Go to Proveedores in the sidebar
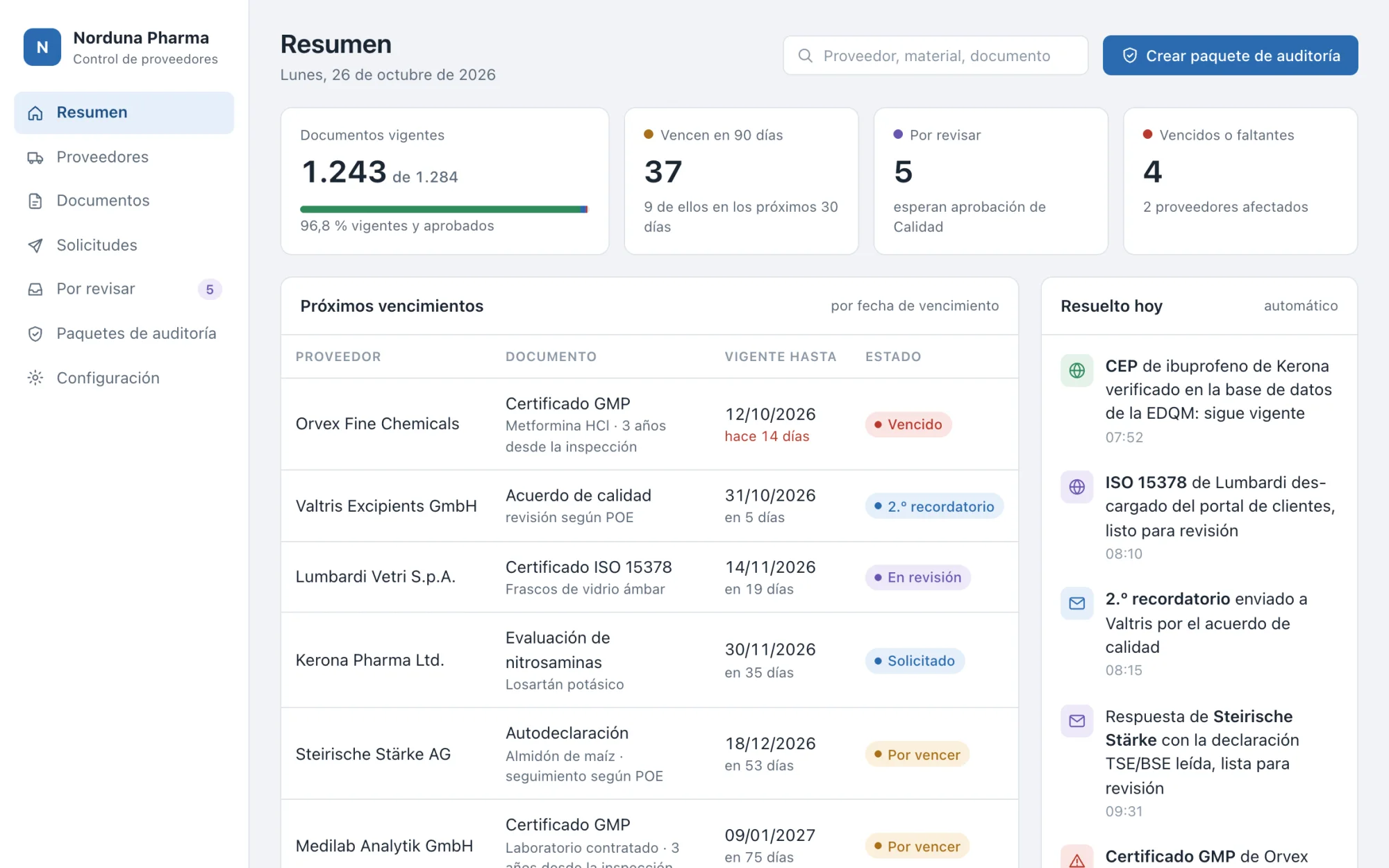The width and height of the screenshot is (1389, 868). tap(124, 157)
